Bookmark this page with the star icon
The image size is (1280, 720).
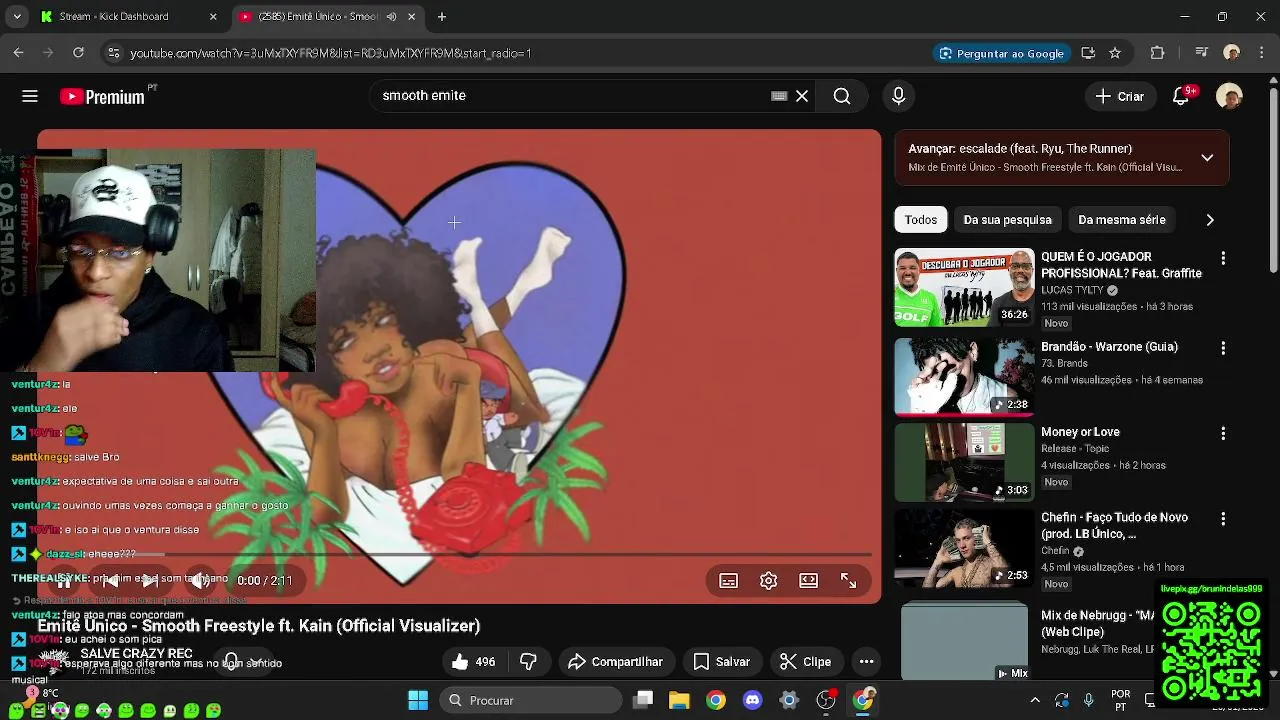click(1115, 53)
